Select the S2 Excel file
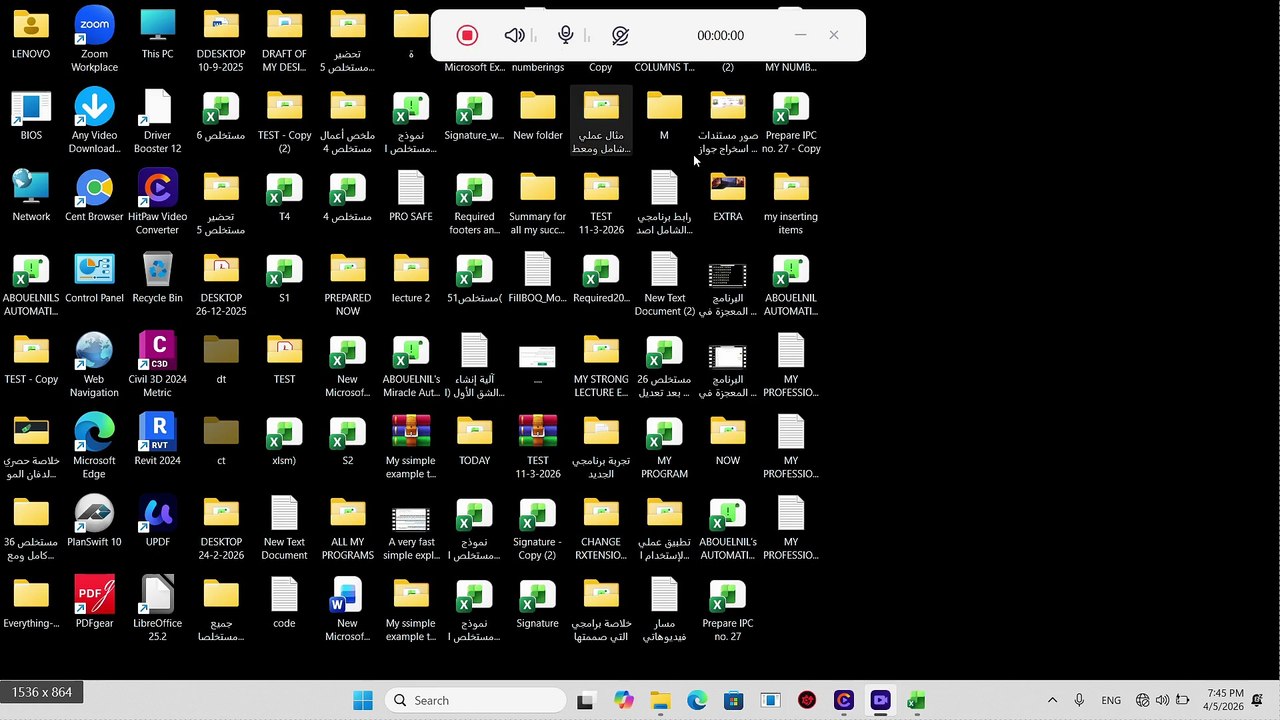Image resolution: width=1280 pixels, height=720 pixels. click(348, 440)
